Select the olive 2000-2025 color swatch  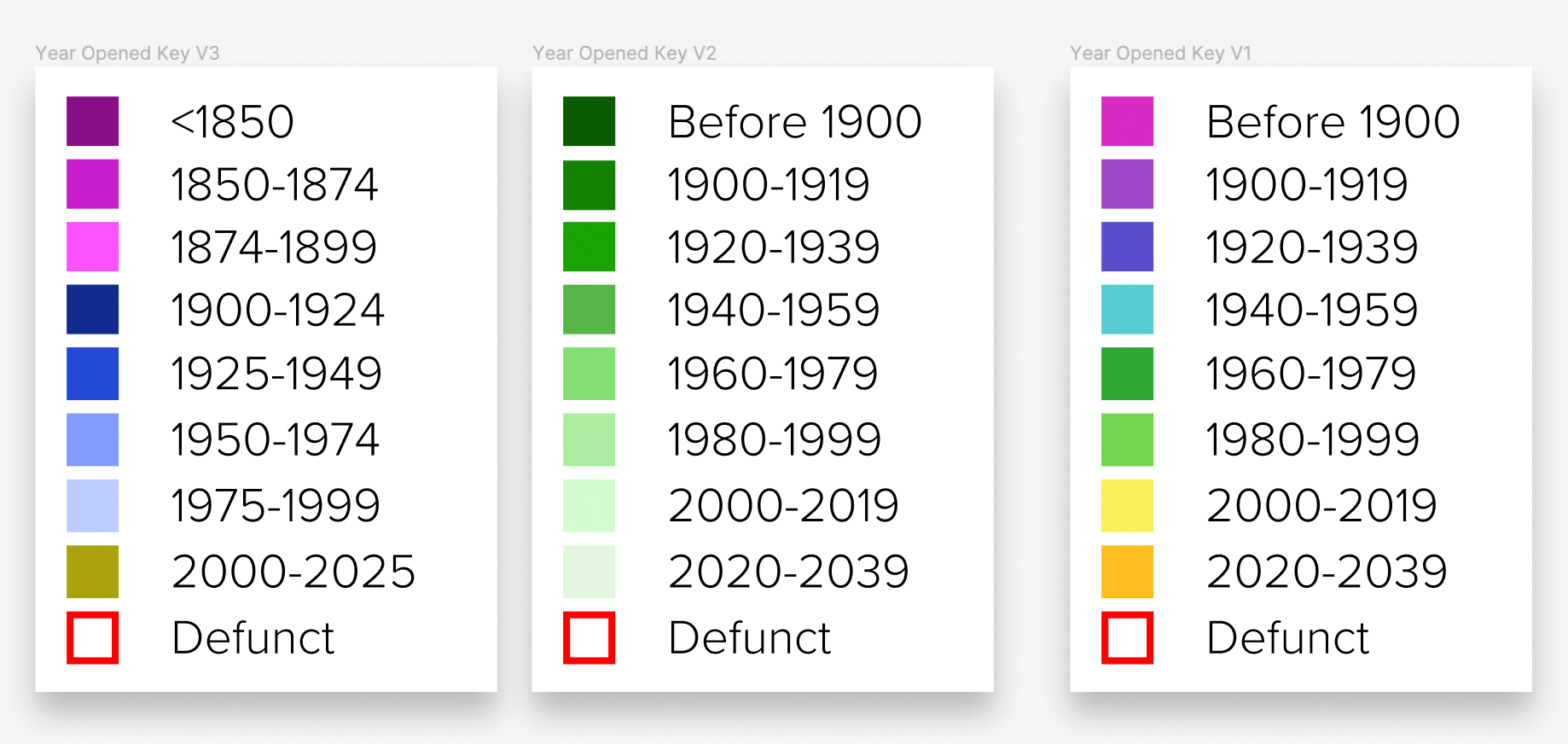point(92,572)
